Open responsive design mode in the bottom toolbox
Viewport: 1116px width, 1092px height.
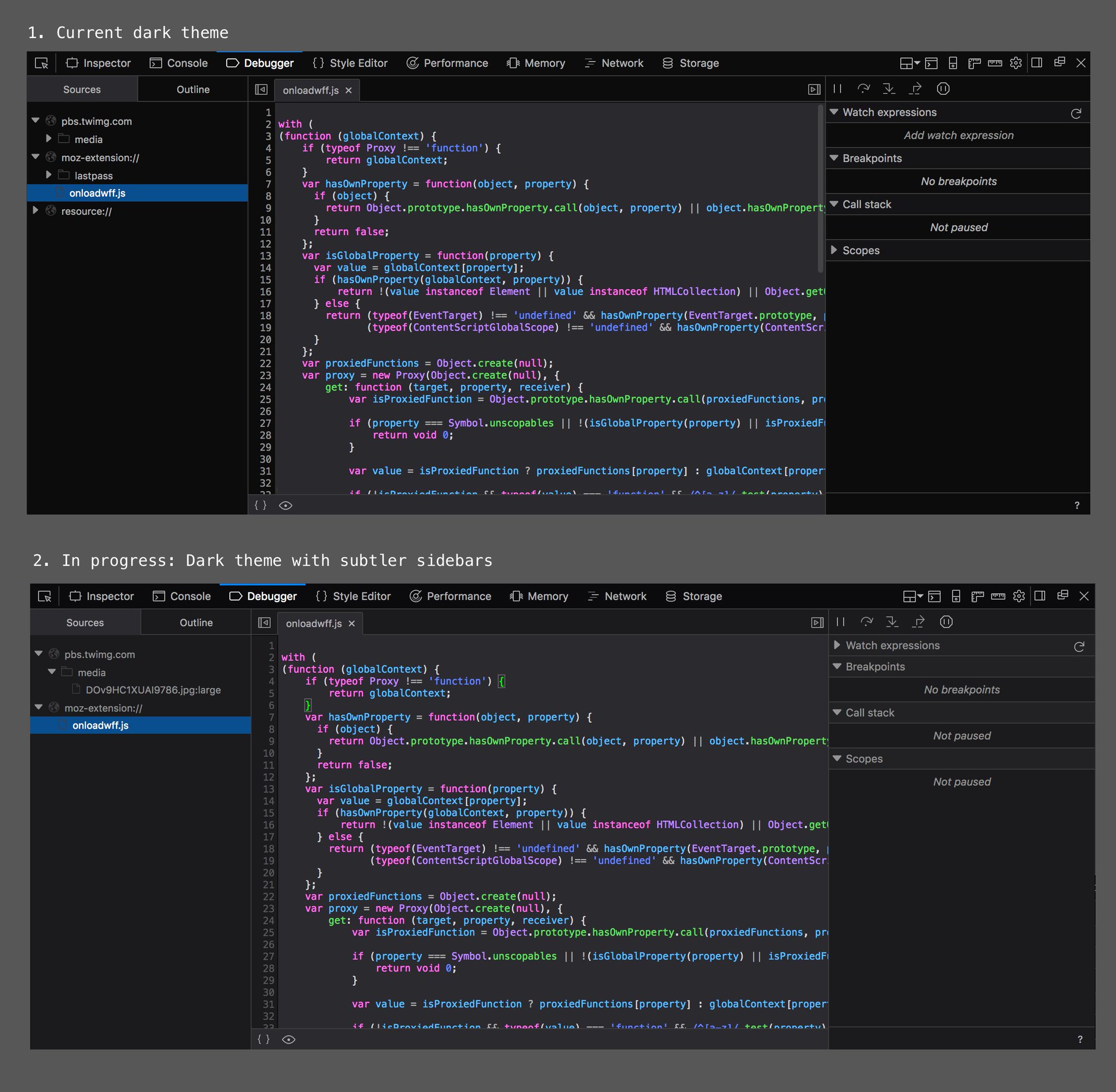pyautogui.click(x=956, y=597)
